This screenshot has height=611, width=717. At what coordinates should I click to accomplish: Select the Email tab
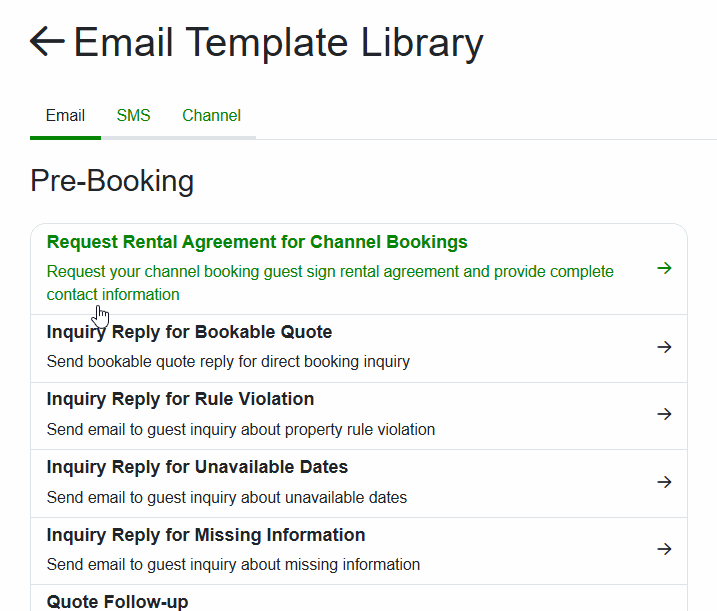pyautogui.click(x=65, y=115)
